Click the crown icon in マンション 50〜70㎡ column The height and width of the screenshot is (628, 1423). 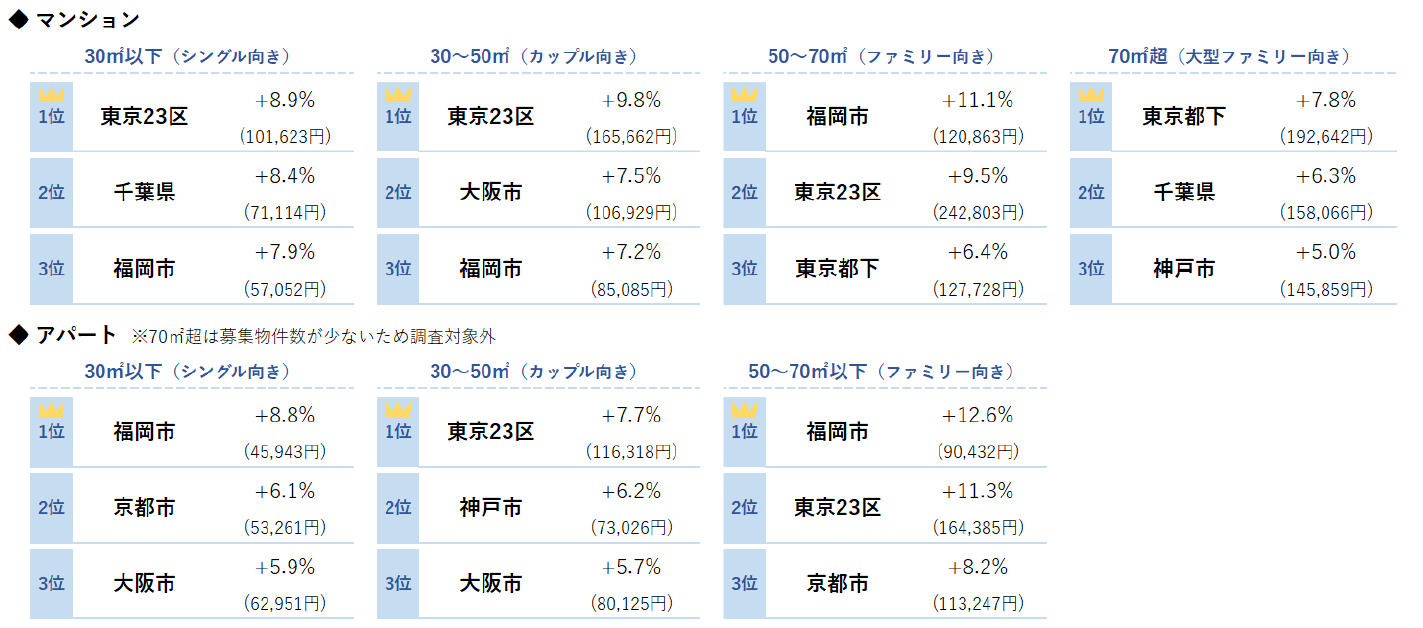[x=744, y=95]
